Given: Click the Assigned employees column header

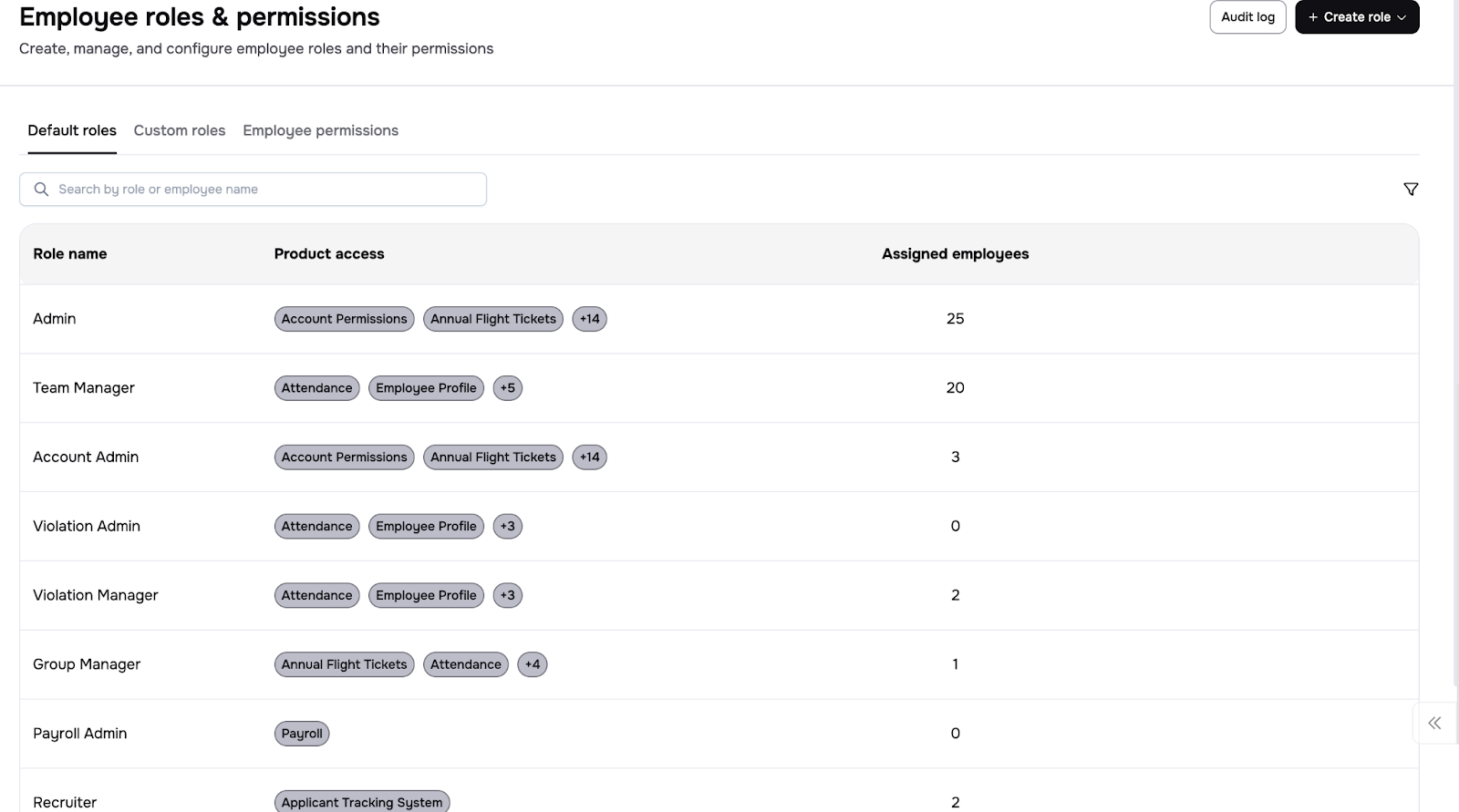Looking at the screenshot, I should 955,254.
